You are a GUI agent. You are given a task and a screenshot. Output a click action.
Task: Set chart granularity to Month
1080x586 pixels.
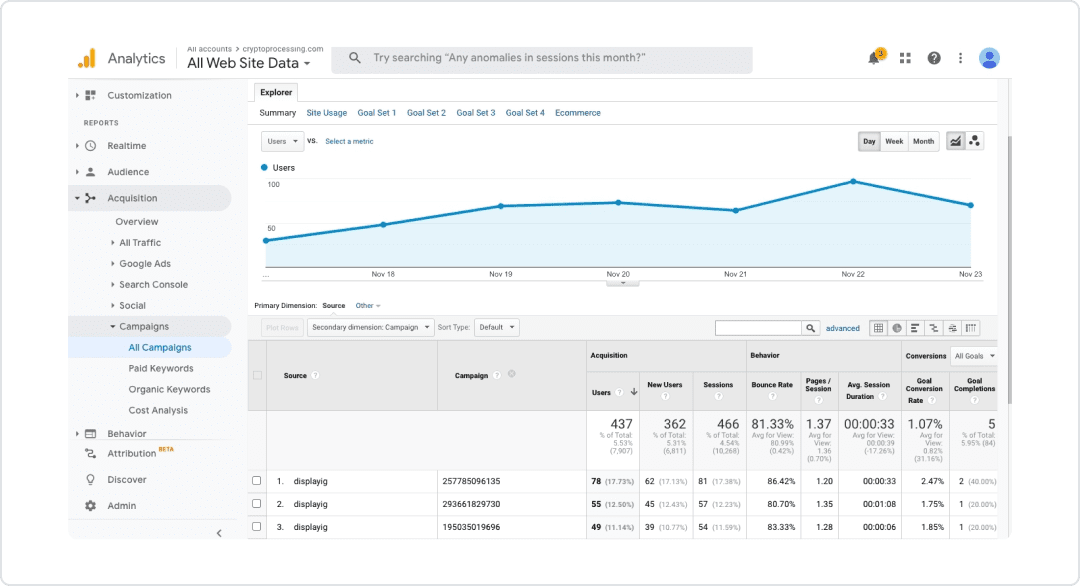tap(924, 141)
